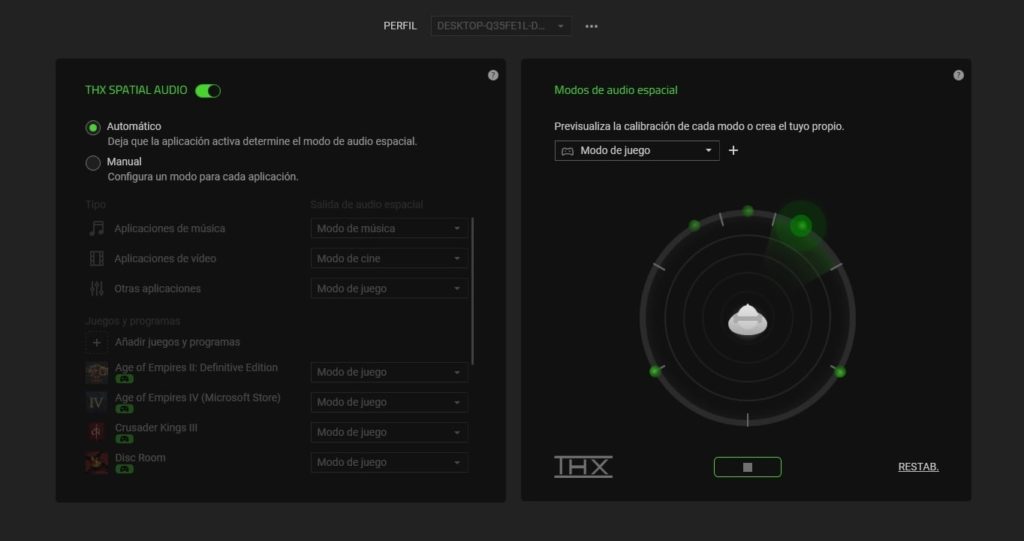Open mode dropdown for Crusader Kings III

click(389, 433)
